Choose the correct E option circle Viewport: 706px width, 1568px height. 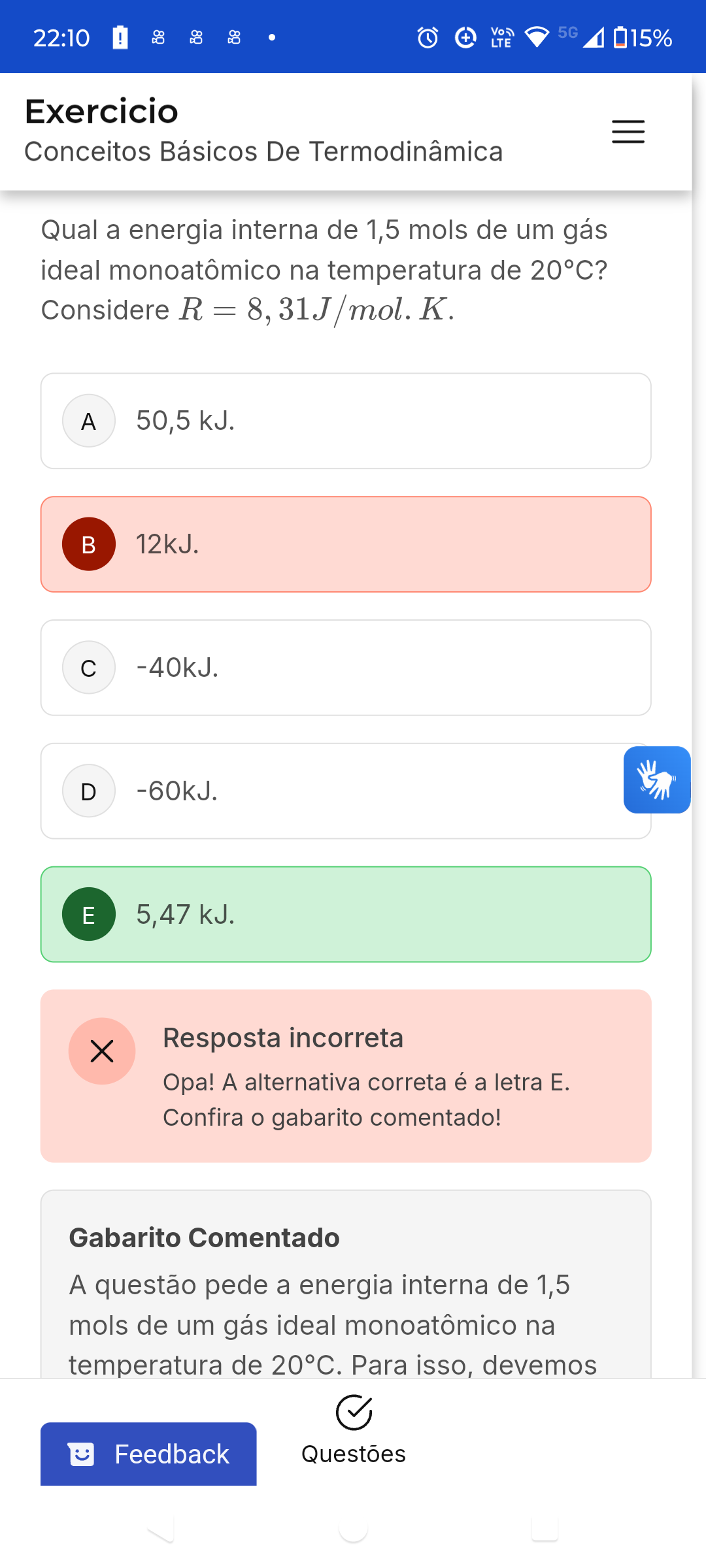pos(89,915)
